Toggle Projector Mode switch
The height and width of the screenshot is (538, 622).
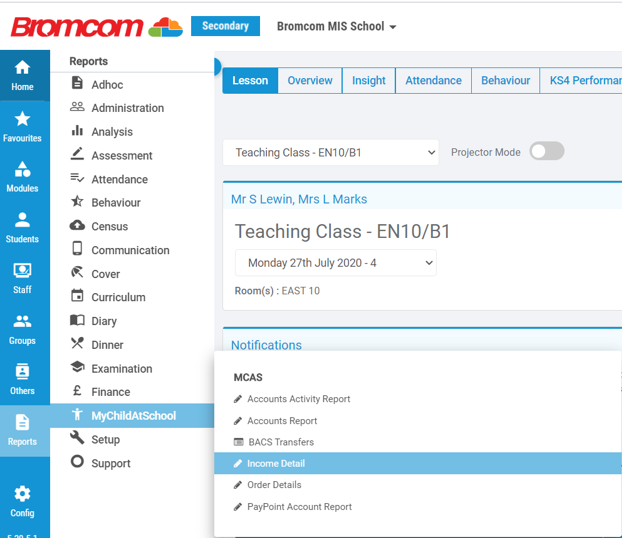(547, 151)
